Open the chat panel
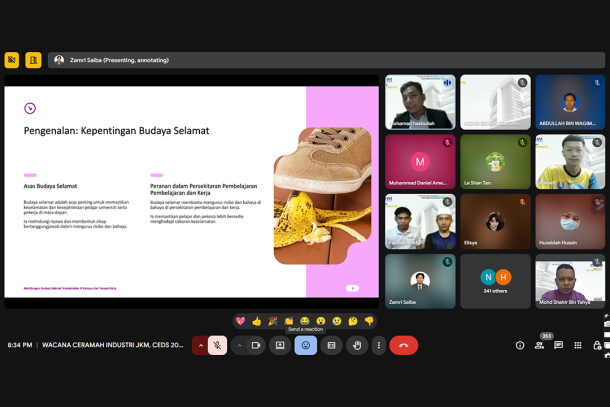Screen dimensions: 610x407 coord(559,345)
